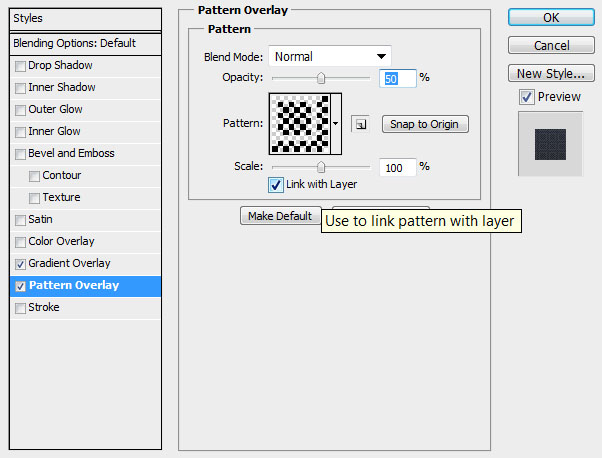Enable the Inner Glow checkbox
602x458 pixels.
tap(20, 132)
